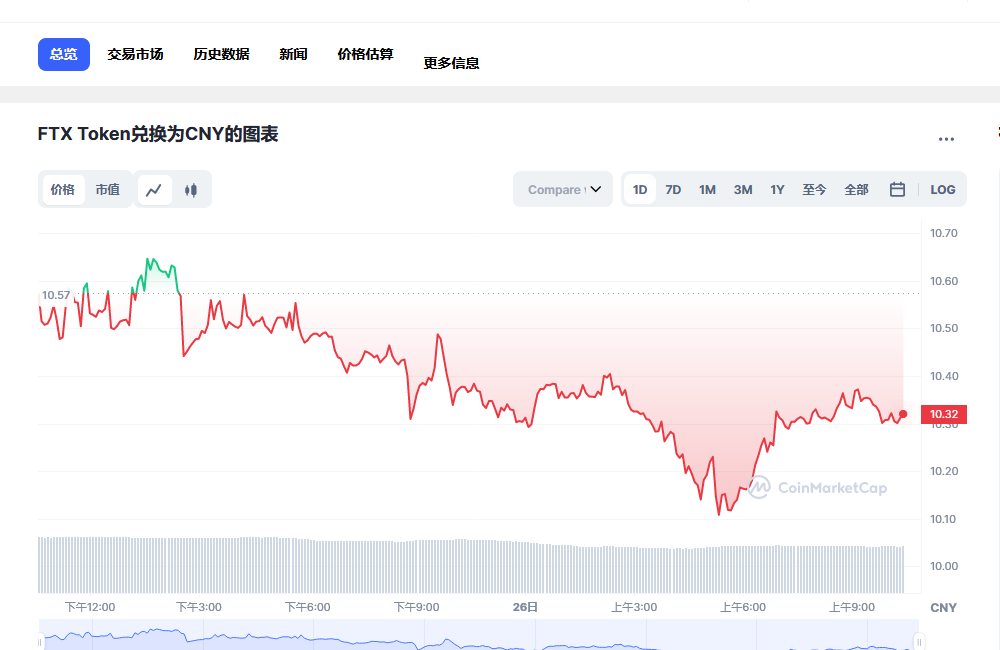The image size is (1000, 650).
Task: Click the right handle of range navigator
Action: [x=919, y=641]
